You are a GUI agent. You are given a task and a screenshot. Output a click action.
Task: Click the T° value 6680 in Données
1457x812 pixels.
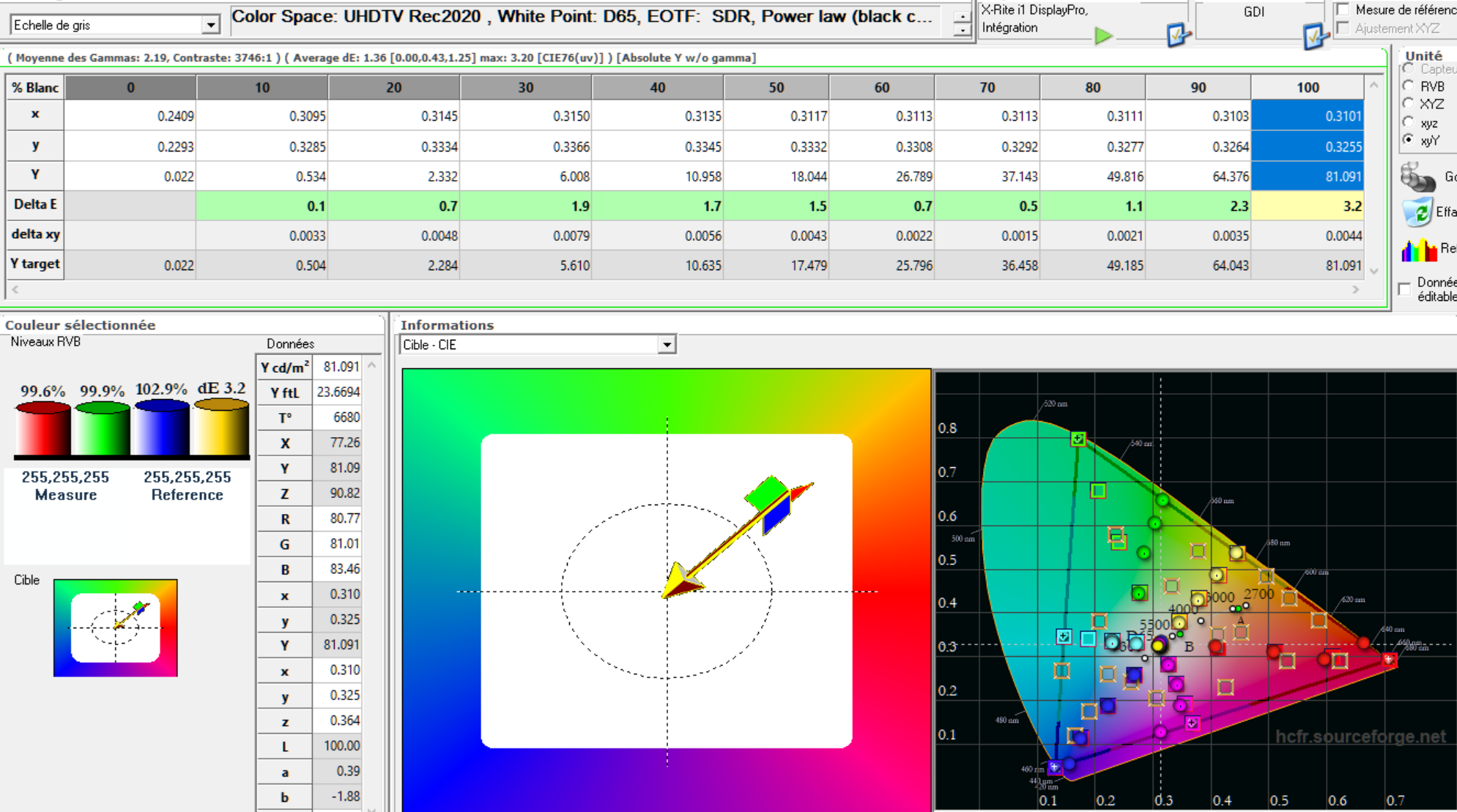[338, 417]
